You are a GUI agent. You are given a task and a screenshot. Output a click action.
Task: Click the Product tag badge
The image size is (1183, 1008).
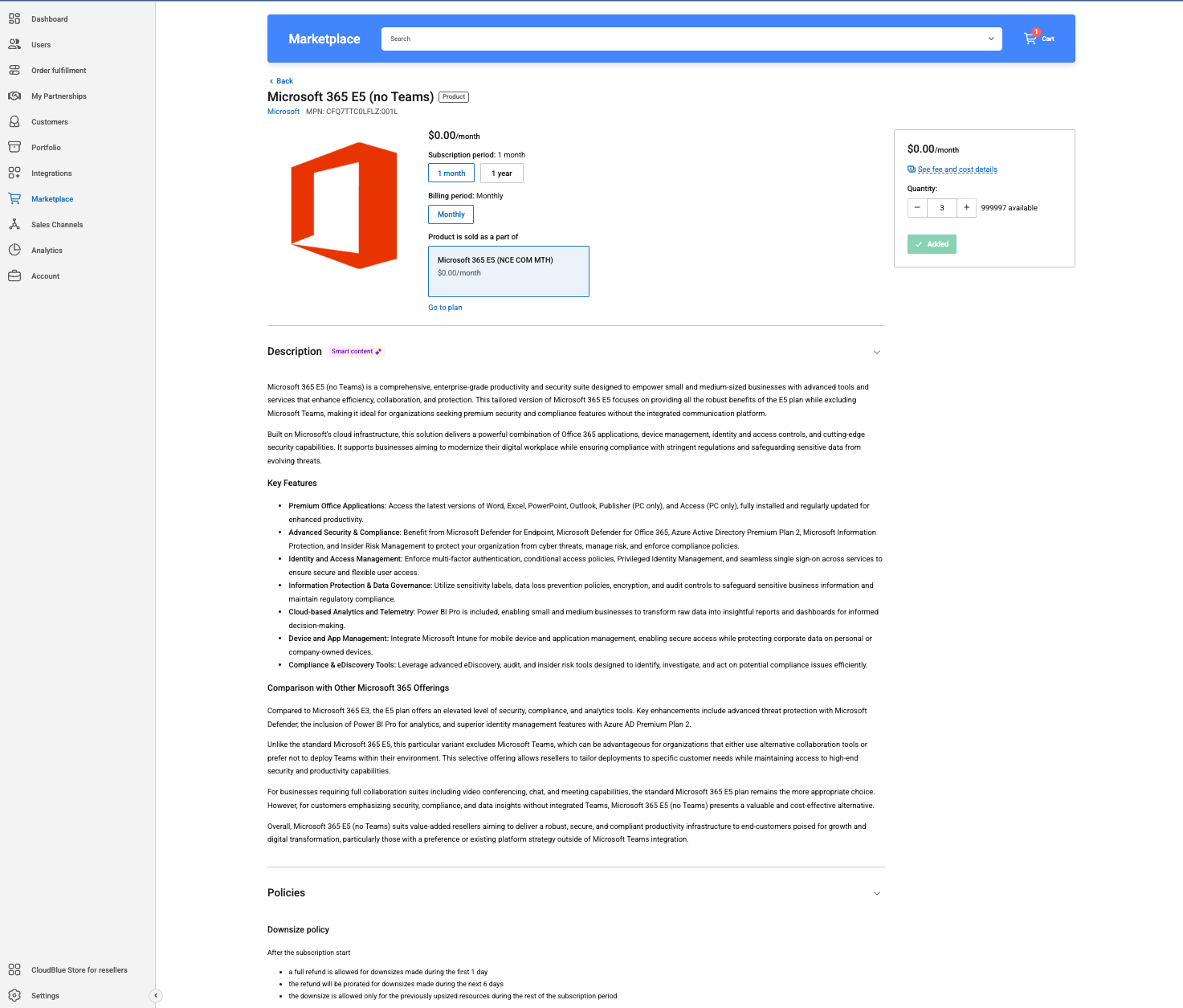tap(454, 96)
